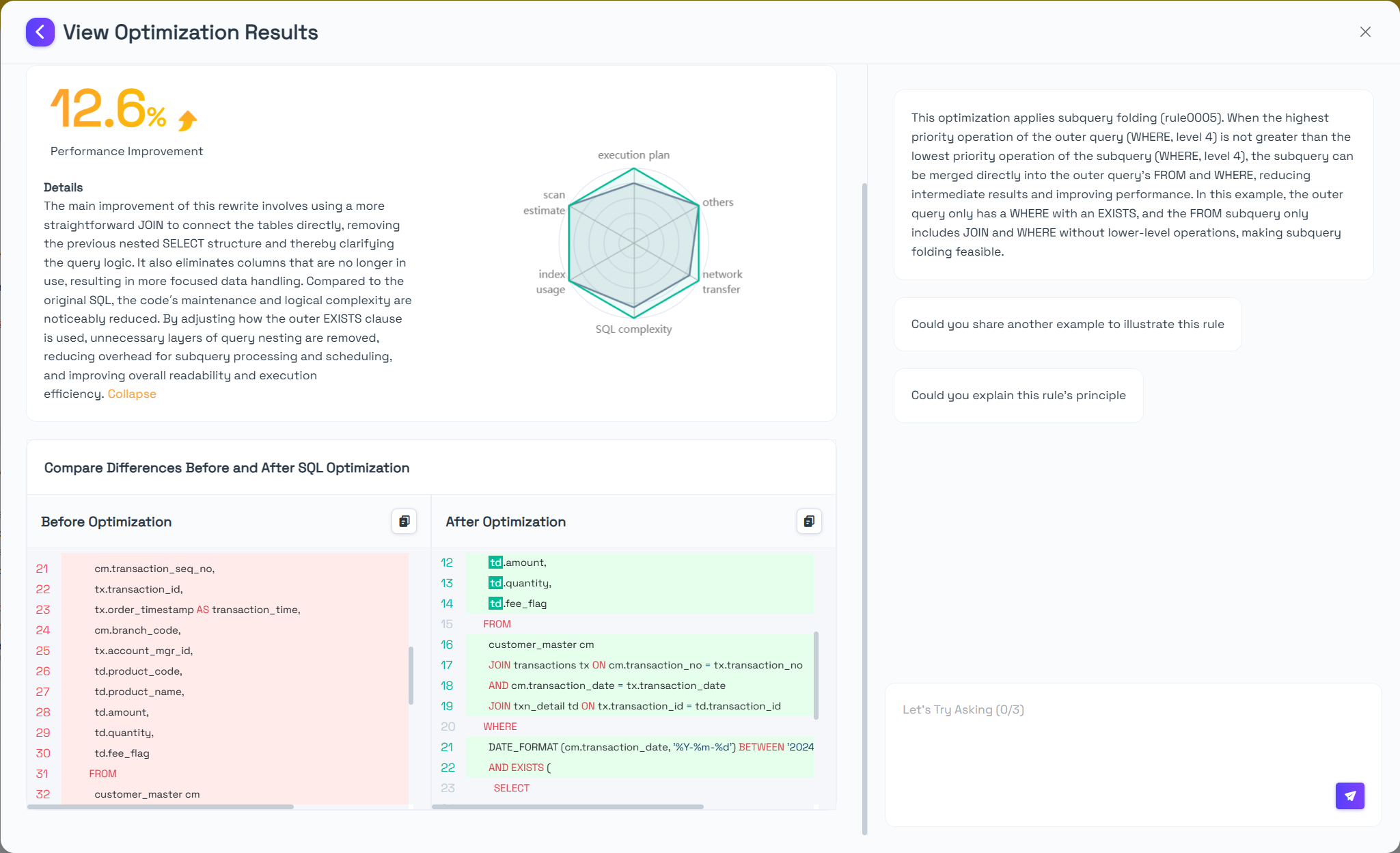
Task: Select the SQL complexity axis on the radar chart
Action: (x=633, y=329)
